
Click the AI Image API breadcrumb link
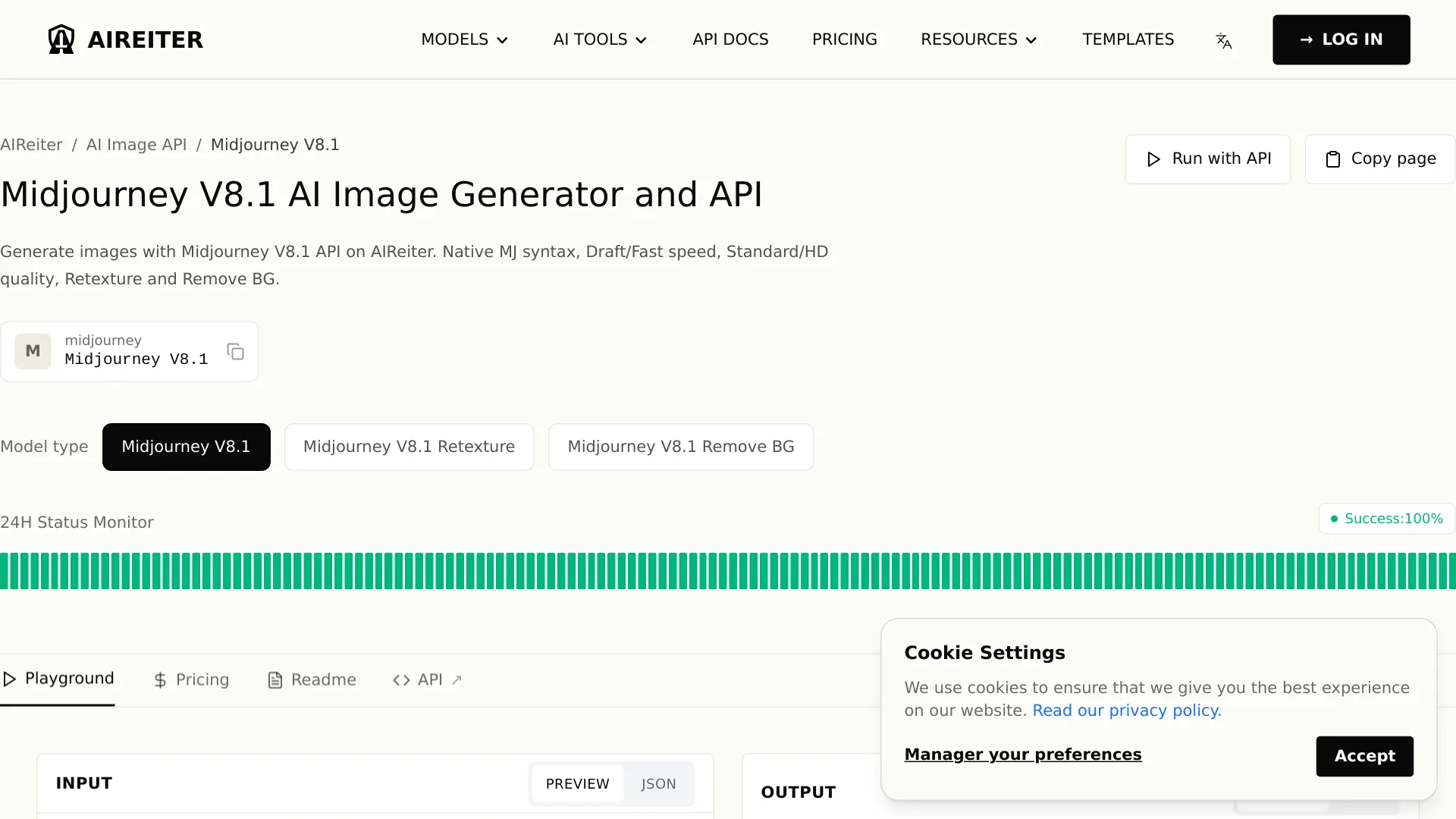click(x=136, y=145)
